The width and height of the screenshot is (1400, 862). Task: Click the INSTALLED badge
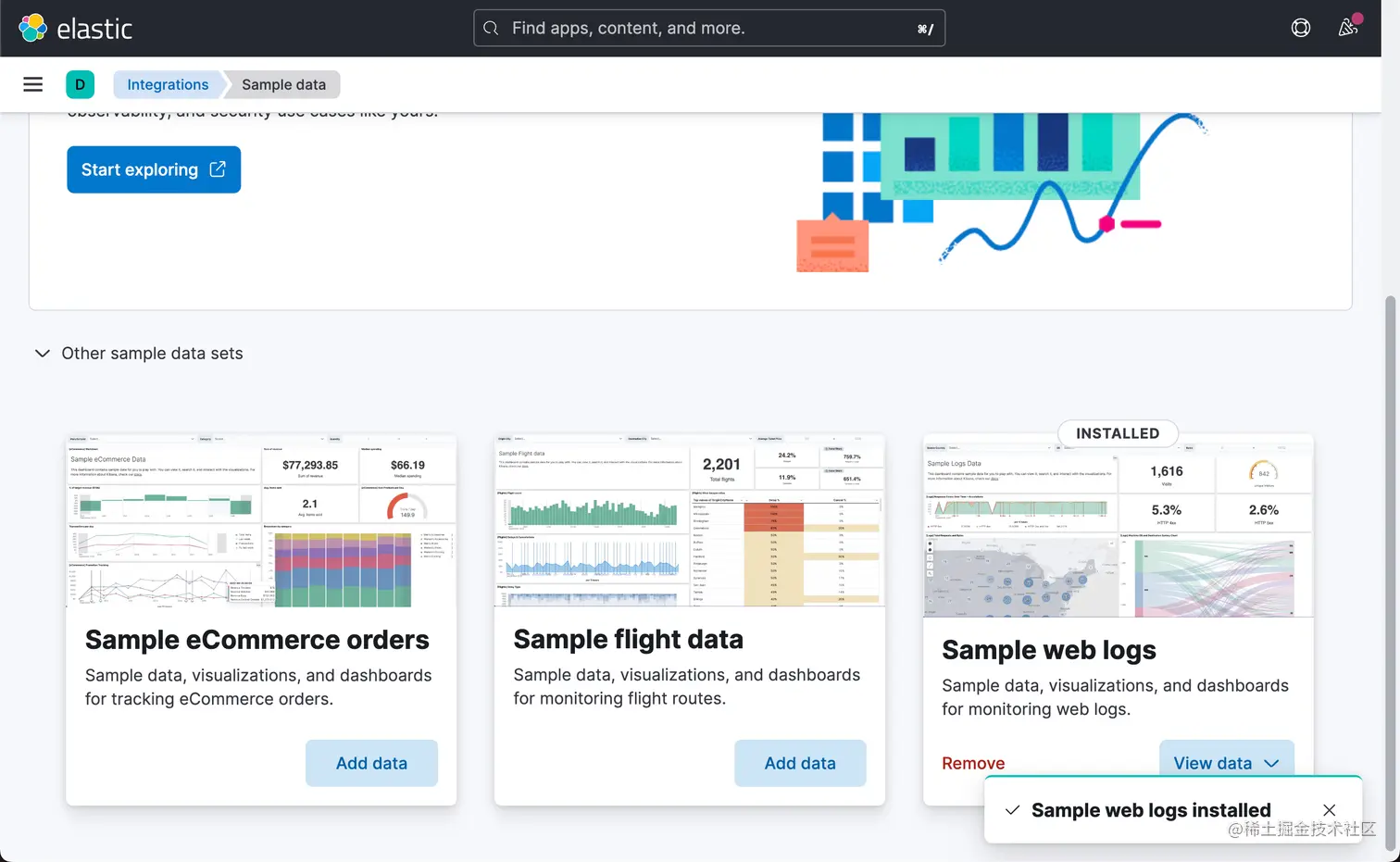pyautogui.click(x=1118, y=433)
